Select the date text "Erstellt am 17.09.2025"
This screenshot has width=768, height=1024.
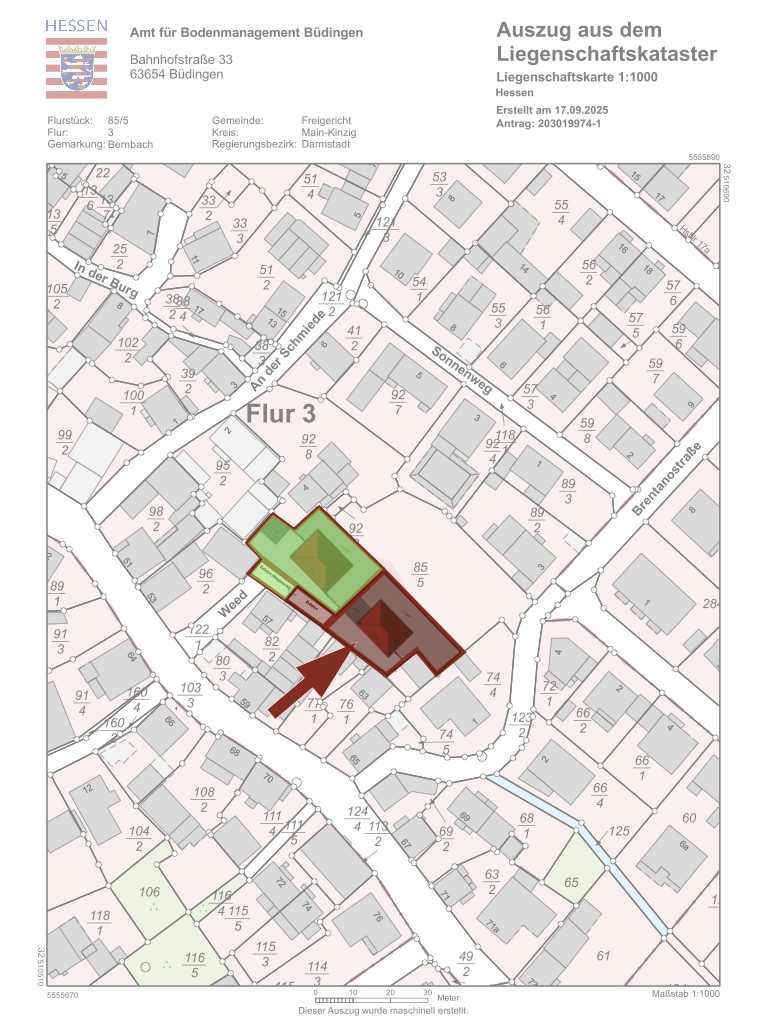[552, 110]
